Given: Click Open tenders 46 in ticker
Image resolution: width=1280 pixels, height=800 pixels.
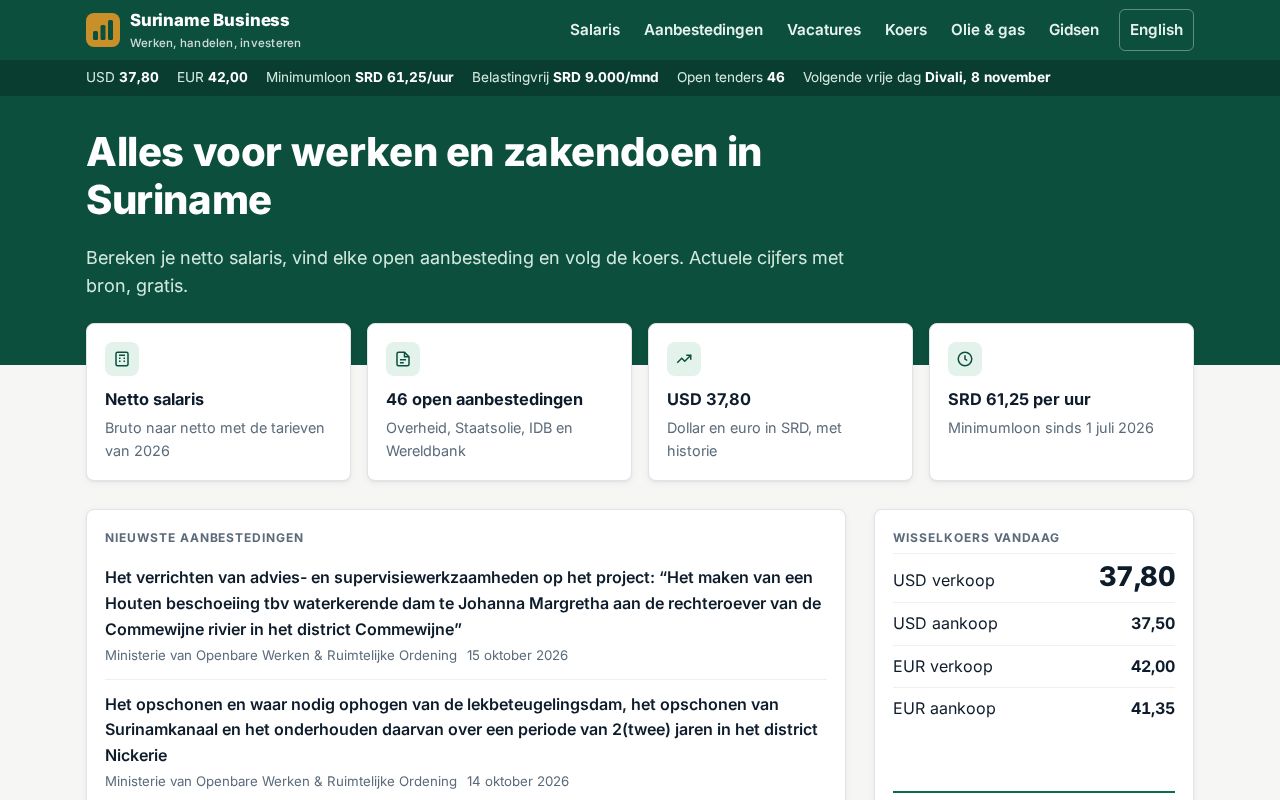Looking at the screenshot, I should click(x=731, y=77).
